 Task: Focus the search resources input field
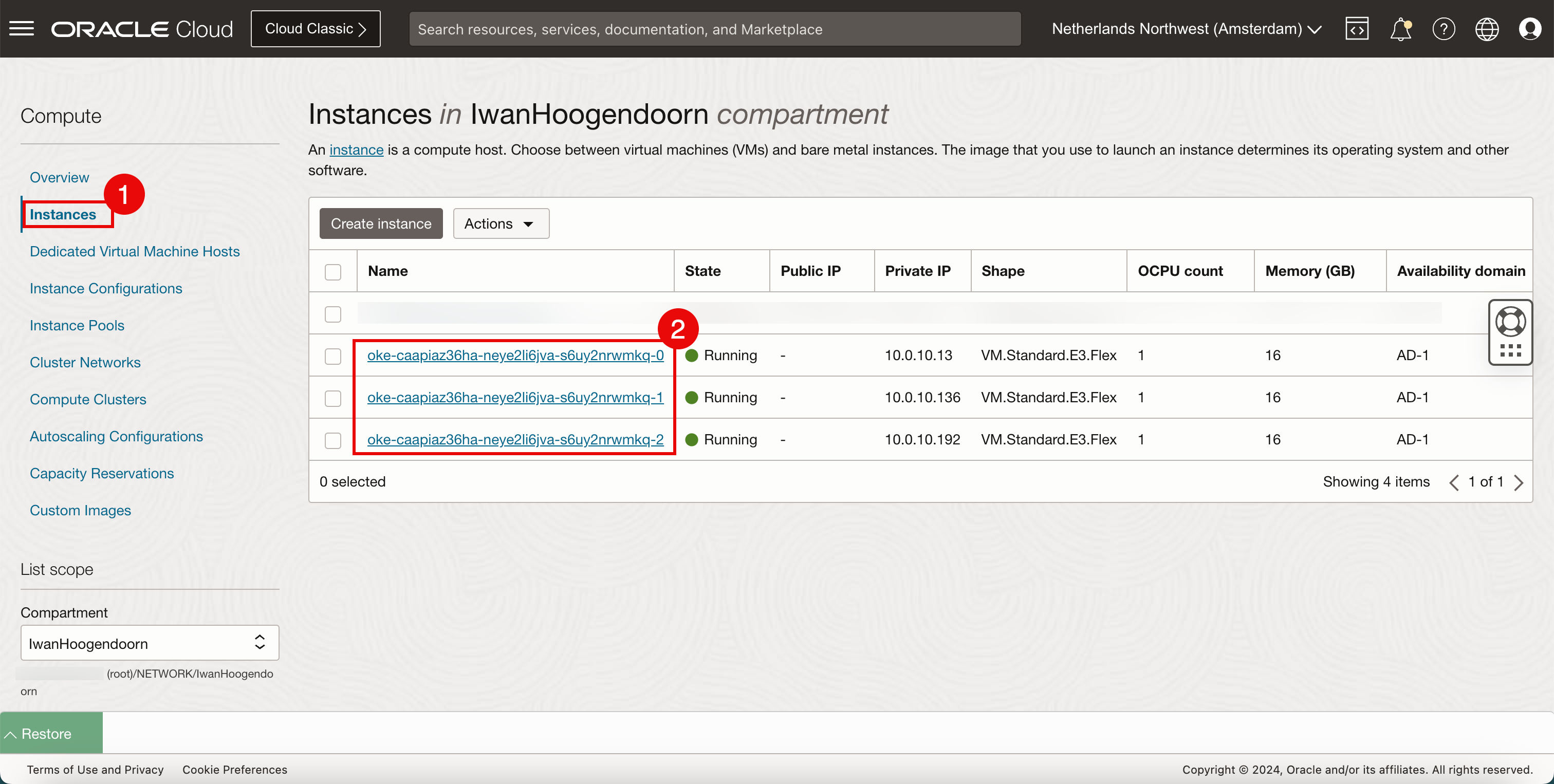pos(714,29)
